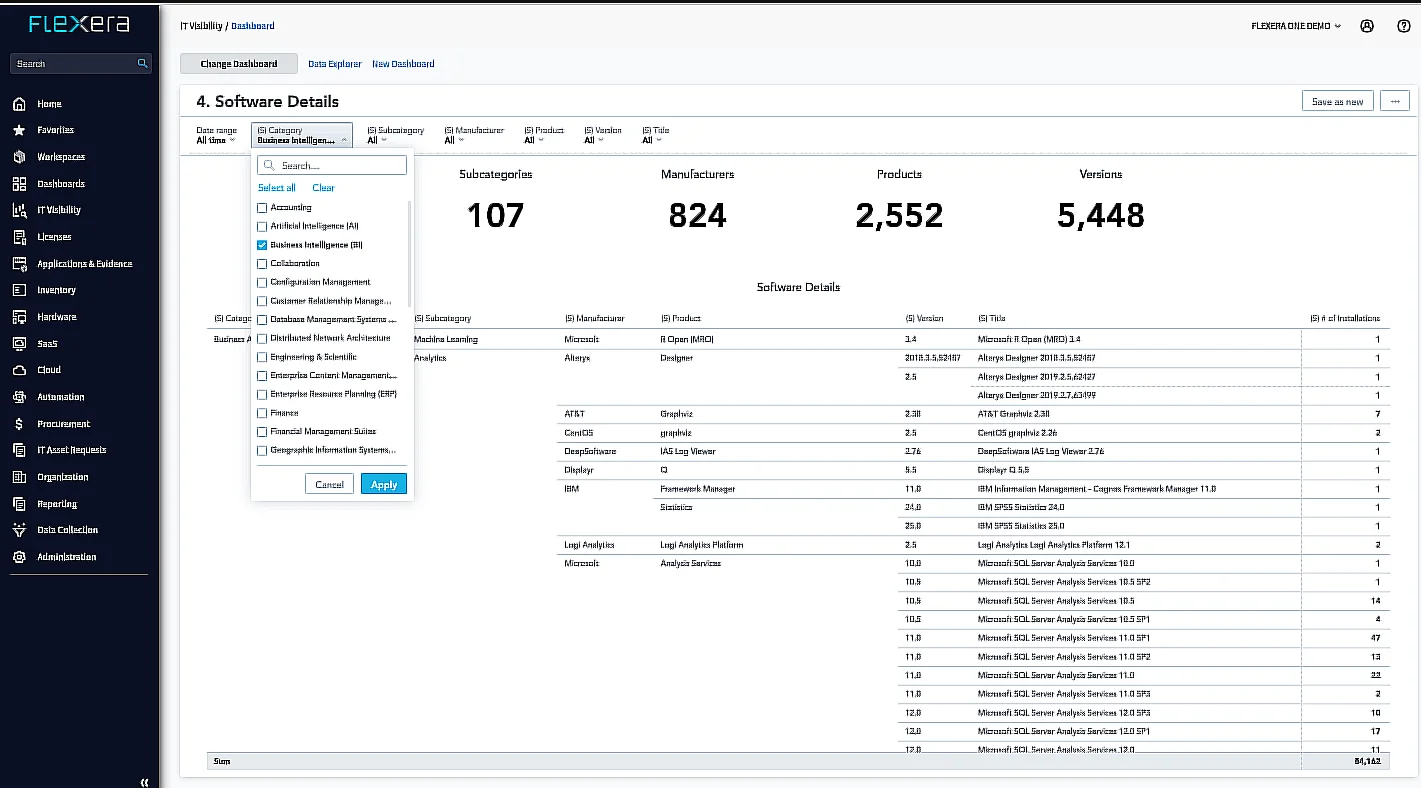
Task: Uncheck the Business Intelligence (BI) checkbox
Action: (x=262, y=245)
